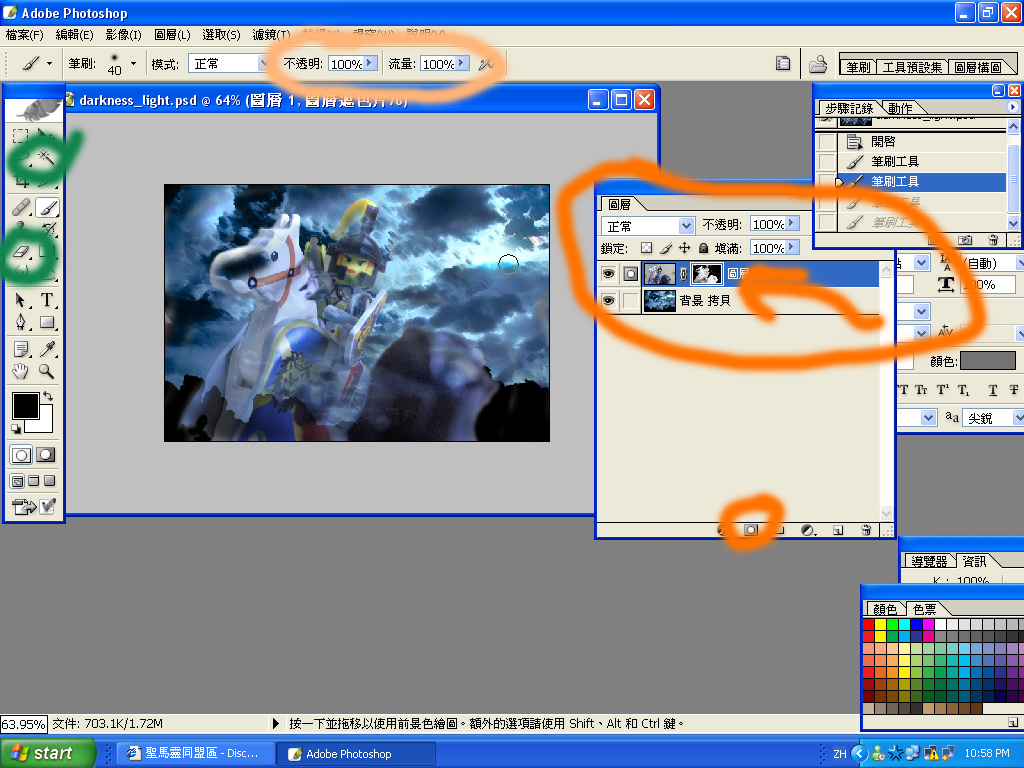The image size is (1024, 768).
Task: Set history brush source for 開啟
Action: pos(827,142)
